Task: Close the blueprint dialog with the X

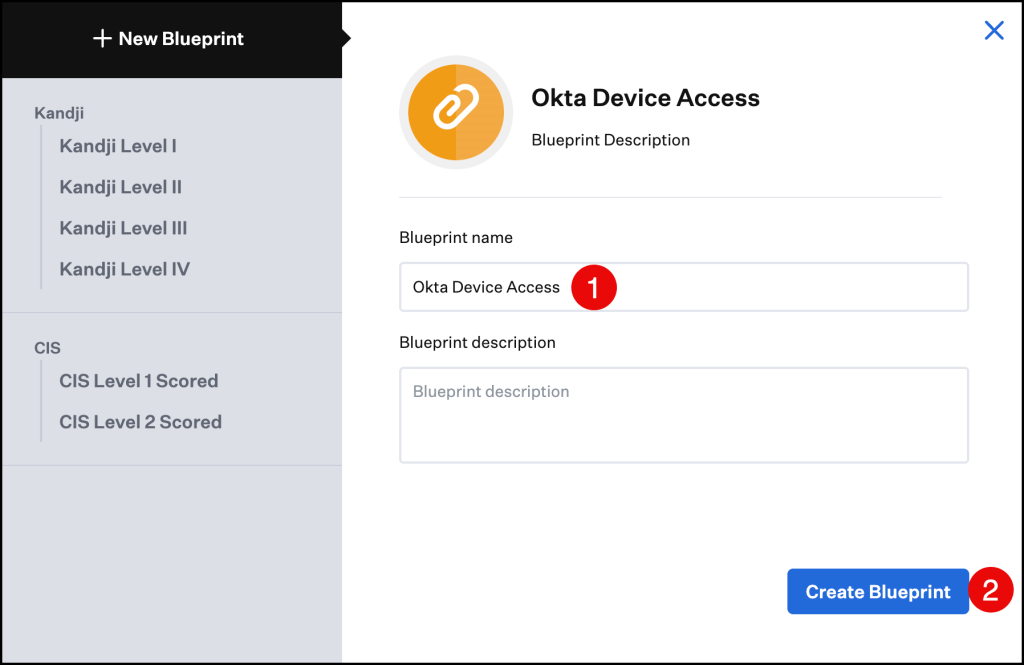Action: (993, 31)
